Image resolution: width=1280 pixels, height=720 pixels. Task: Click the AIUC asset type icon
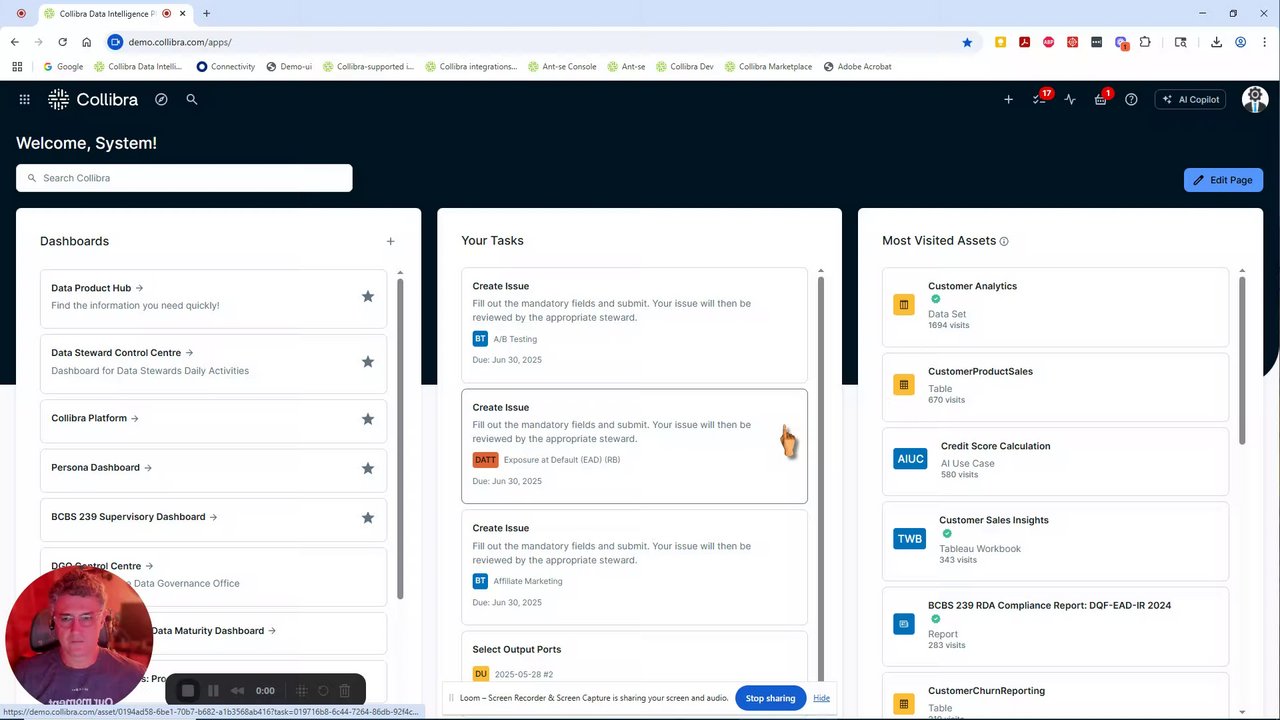910,459
